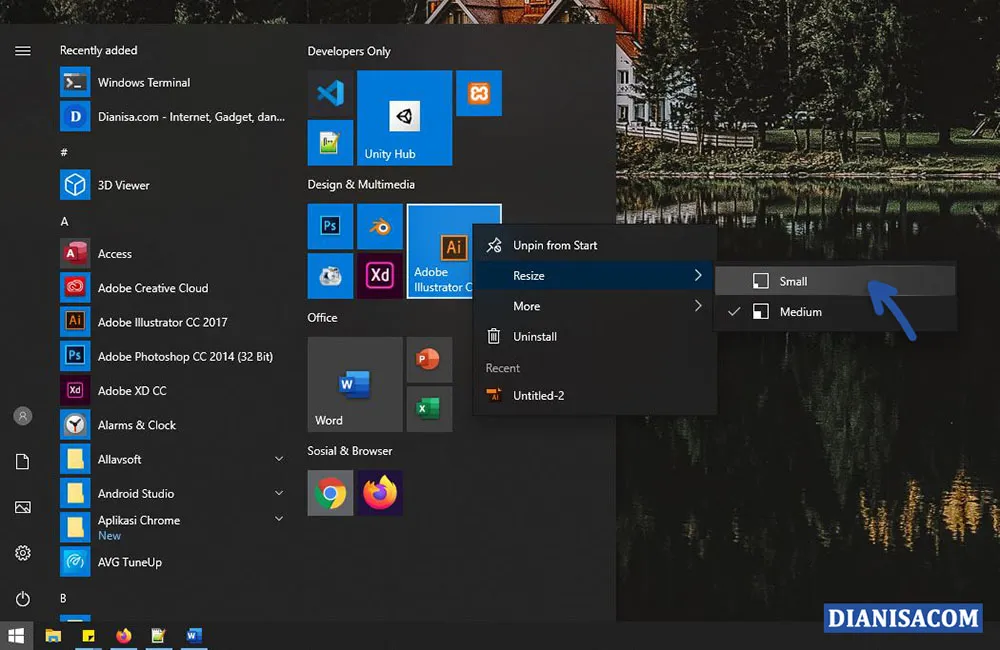Click the letter A section header
Viewport: 1000px width, 650px height.
[65, 219]
